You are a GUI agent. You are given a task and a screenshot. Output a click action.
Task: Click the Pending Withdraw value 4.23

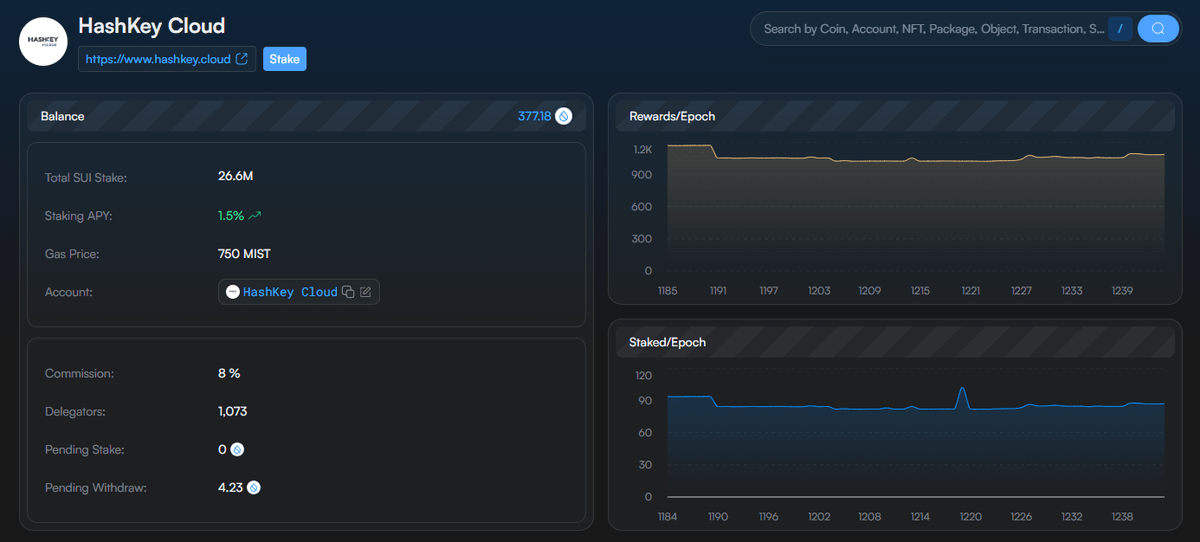point(230,488)
